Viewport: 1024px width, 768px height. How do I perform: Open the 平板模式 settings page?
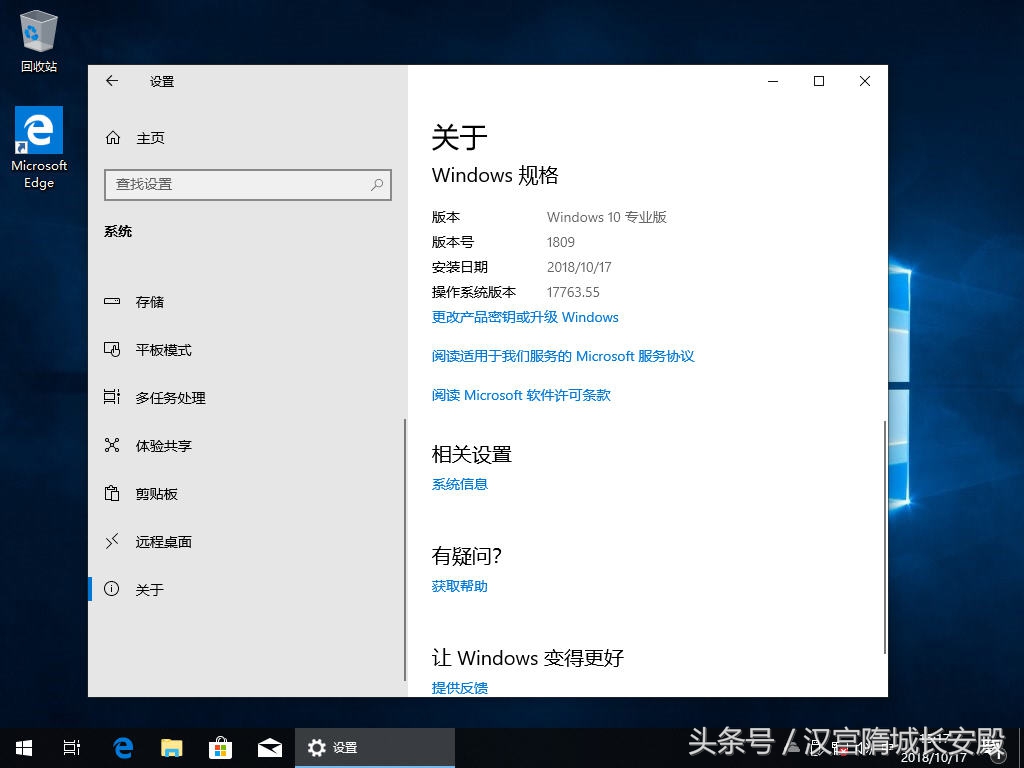pyautogui.click(x=246, y=350)
